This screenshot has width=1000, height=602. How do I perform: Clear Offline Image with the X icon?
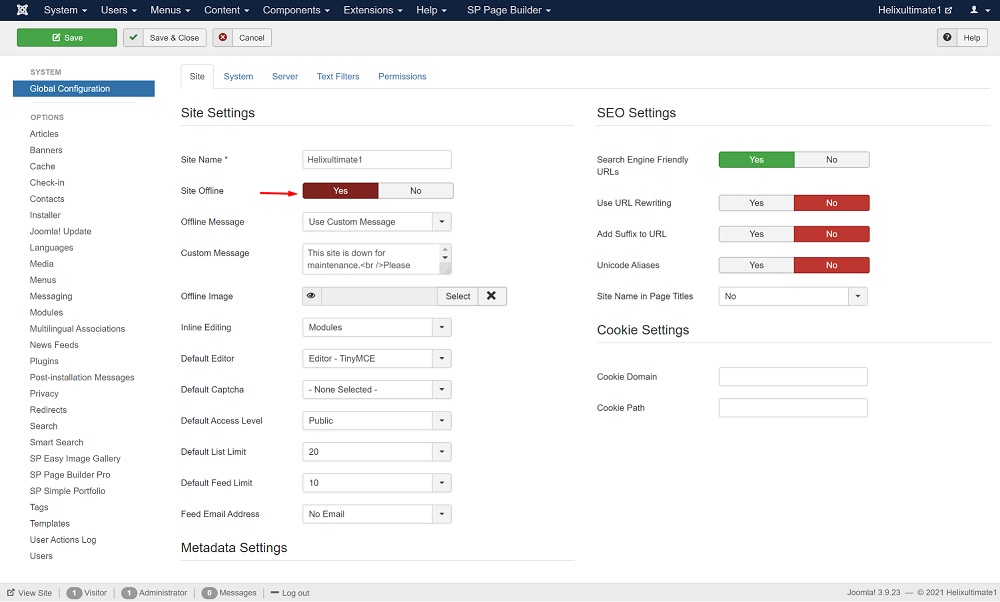(x=491, y=296)
